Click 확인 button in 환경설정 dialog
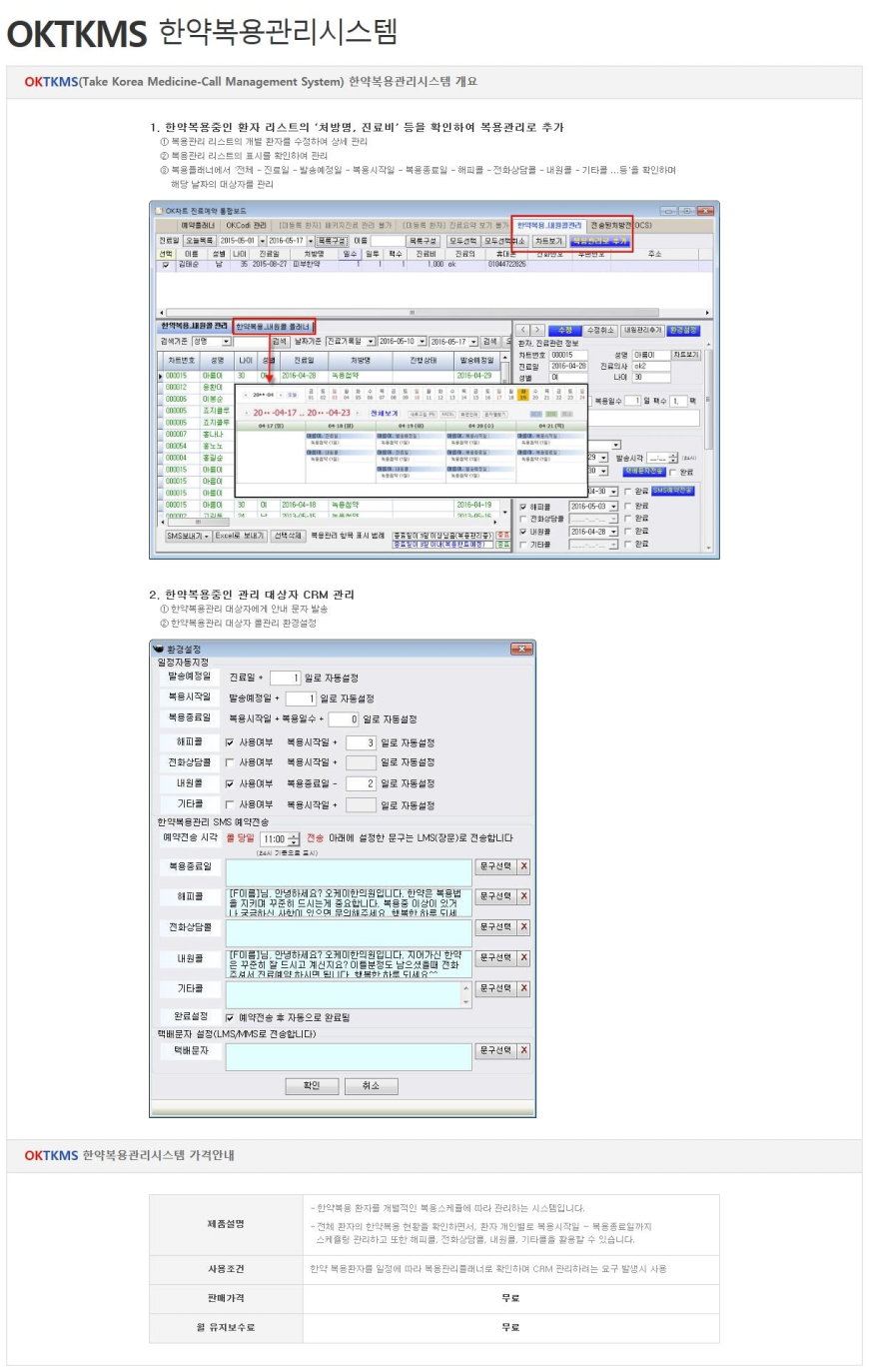Screen dimensions: 869x1372 click(x=311, y=1085)
